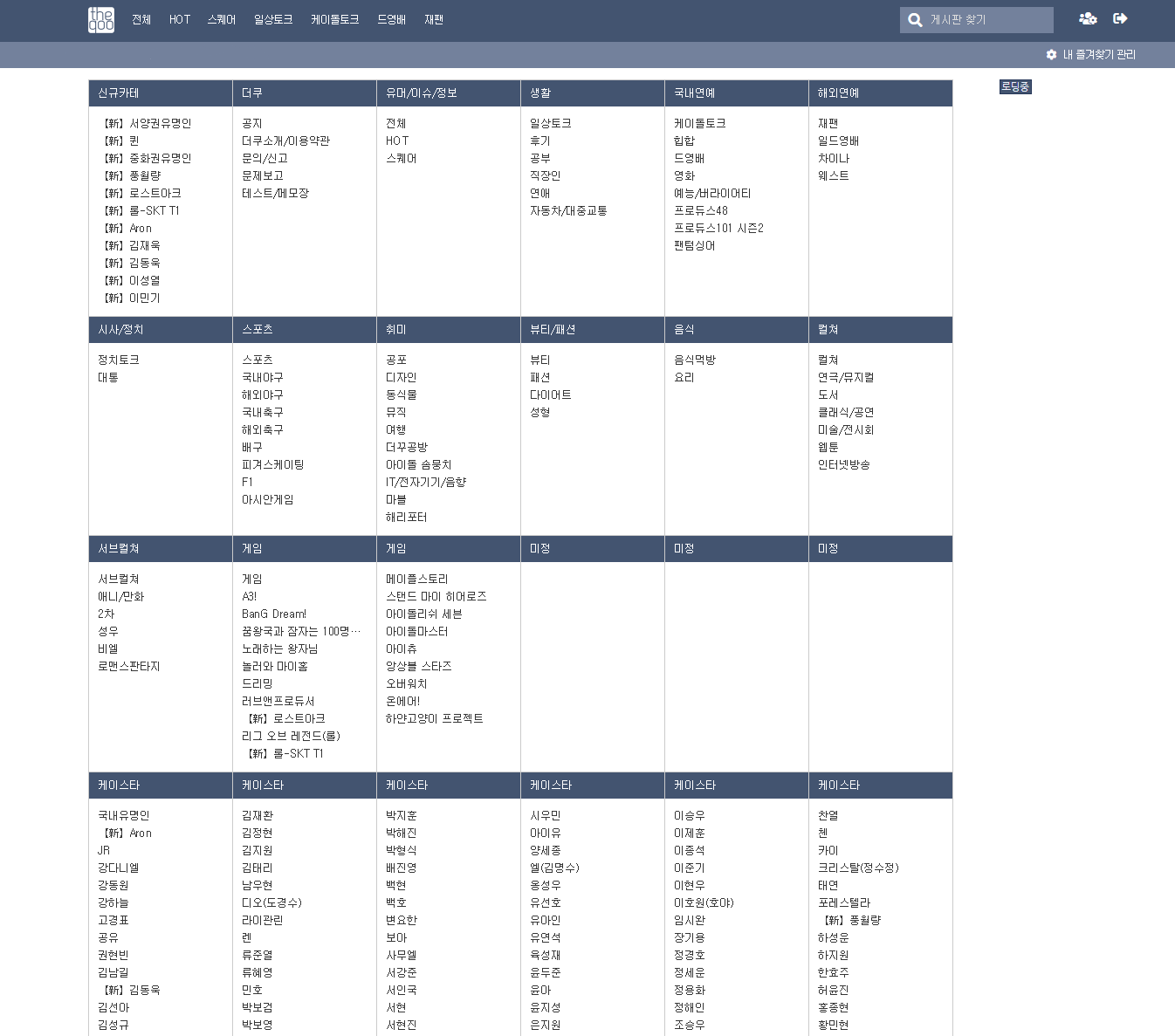Open the users group icon

[1088, 18]
